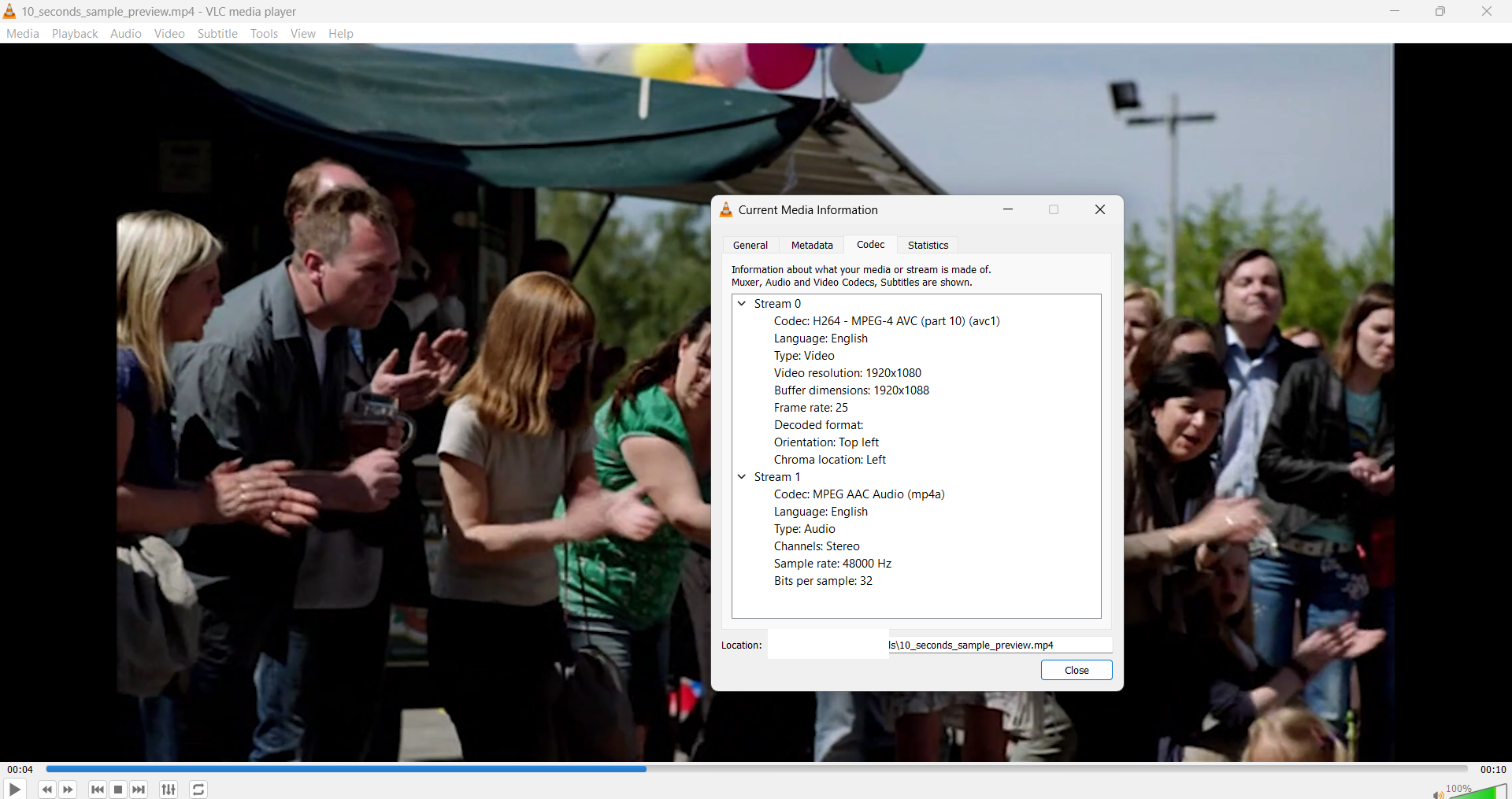Viewport: 1512px width, 799px height.
Task: Minimize the Current Media Information dialog
Action: tap(1008, 209)
